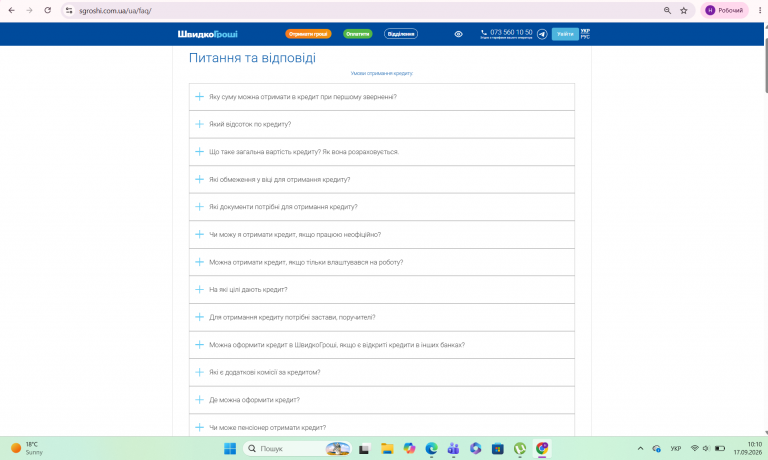
Task: Open the zoom magnifier in address bar
Action: pyautogui.click(x=667, y=10)
